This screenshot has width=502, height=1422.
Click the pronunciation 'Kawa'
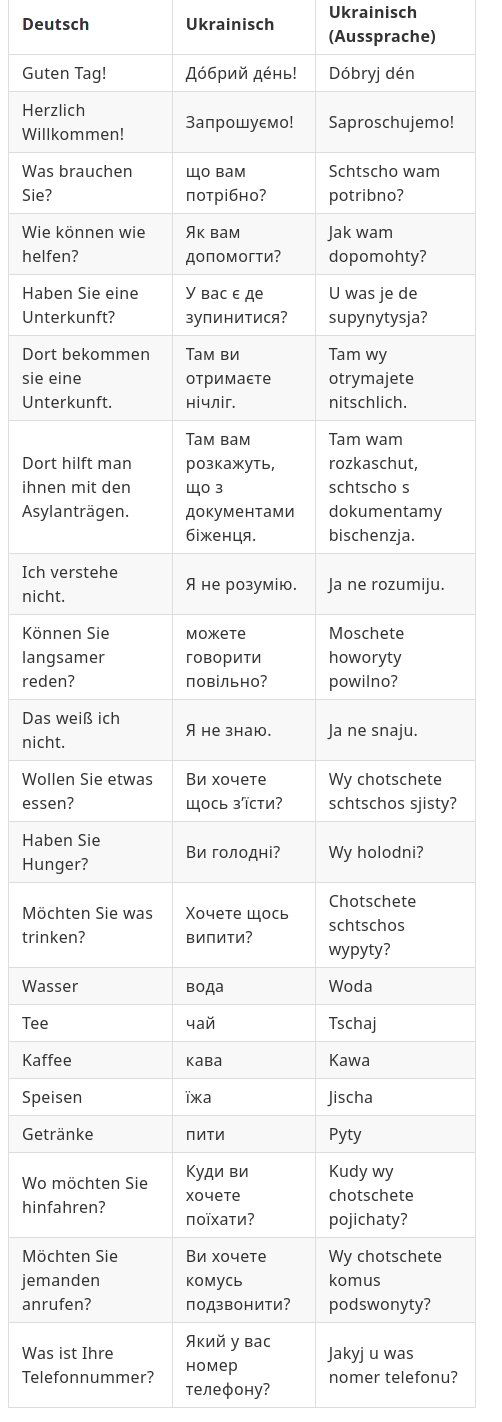pos(349,1060)
